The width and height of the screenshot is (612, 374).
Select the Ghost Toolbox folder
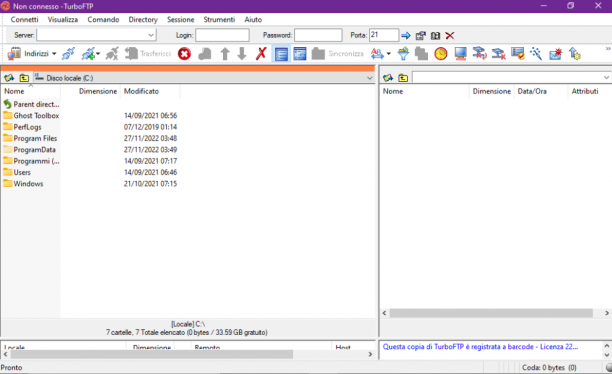(31, 116)
